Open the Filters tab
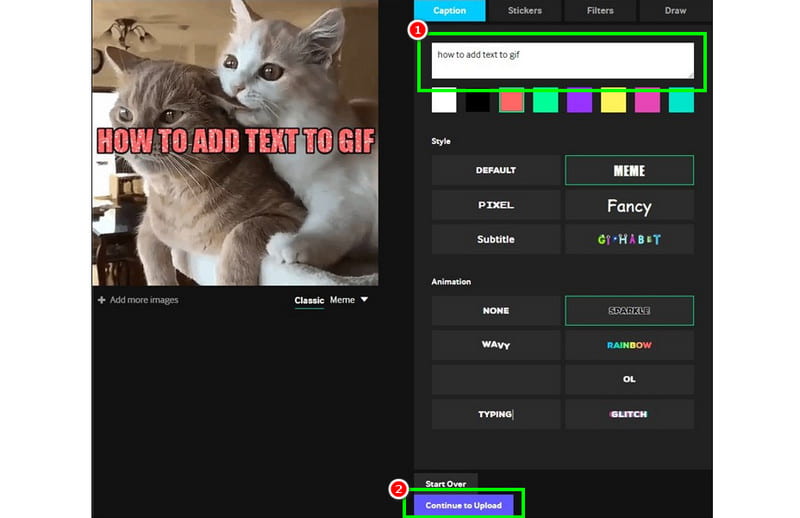Screen dimensions: 800x518 pyautogui.click(x=600, y=10)
